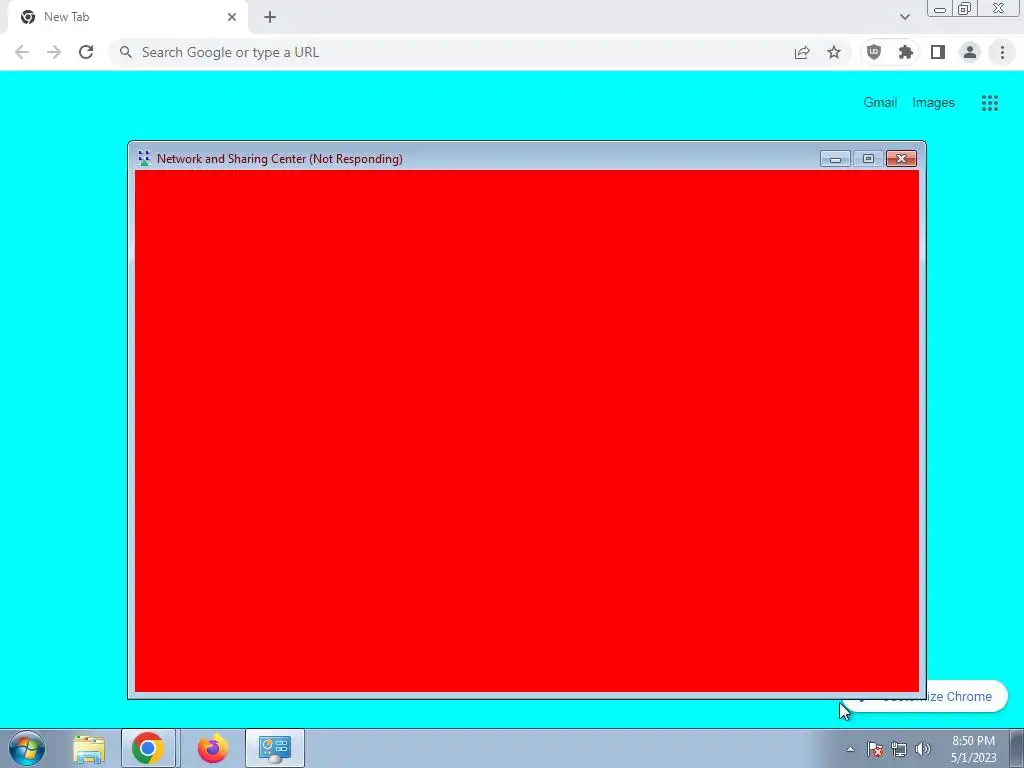Screen dimensions: 1024x768
Task: Expand the tab search chevron
Action: [904, 17]
